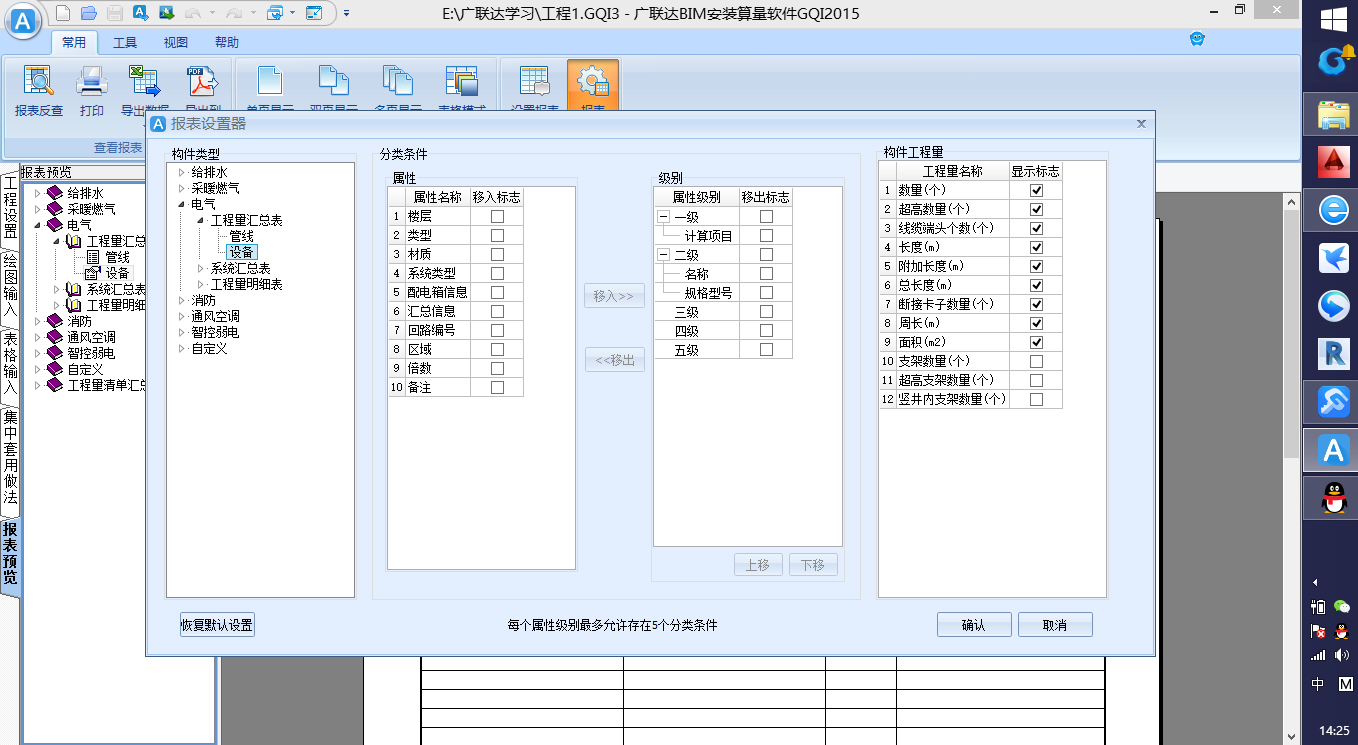Click the <<移出 button
The image size is (1358, 745).
click(x=614, y=360)
